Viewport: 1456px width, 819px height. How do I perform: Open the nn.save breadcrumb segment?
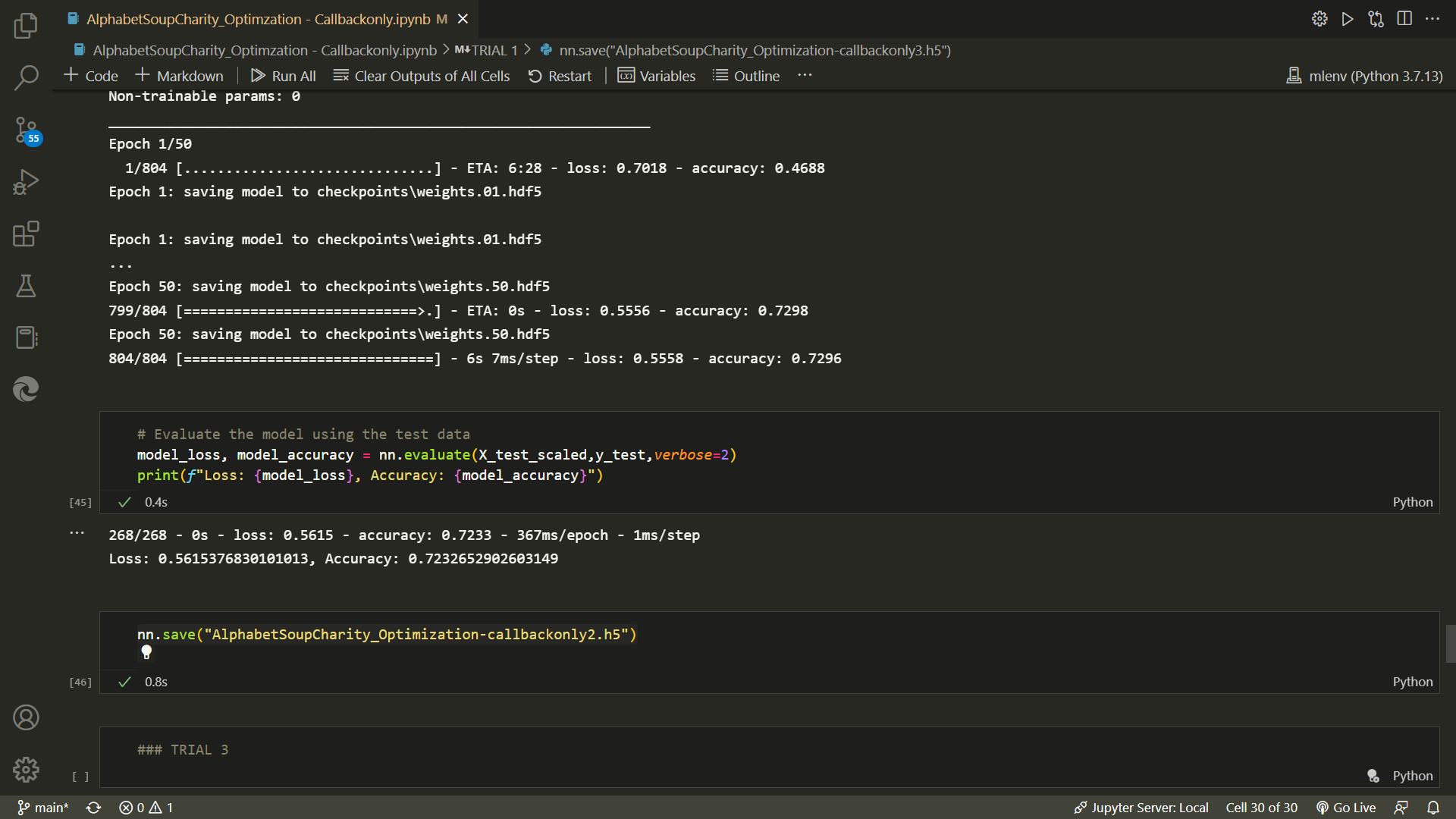(746, 50)
